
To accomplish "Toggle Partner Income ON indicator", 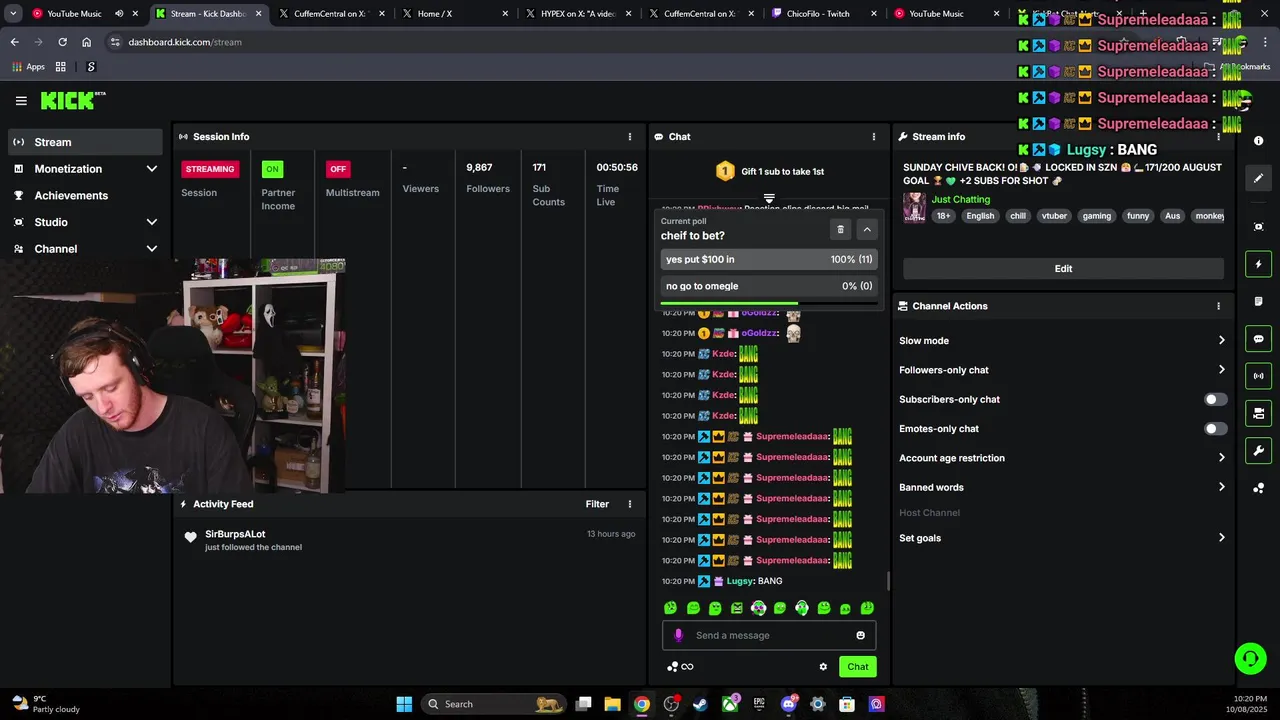I will 272,169.
